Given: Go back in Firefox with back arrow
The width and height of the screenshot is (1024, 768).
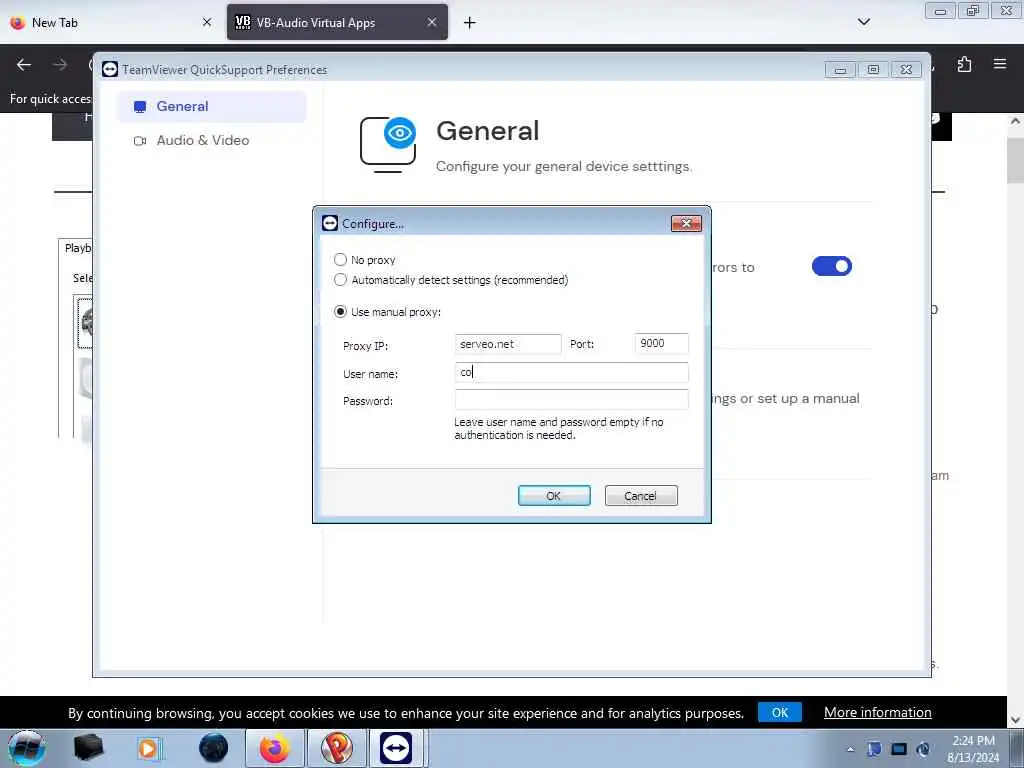Looking at the screenshot, I should coord(24,64).
